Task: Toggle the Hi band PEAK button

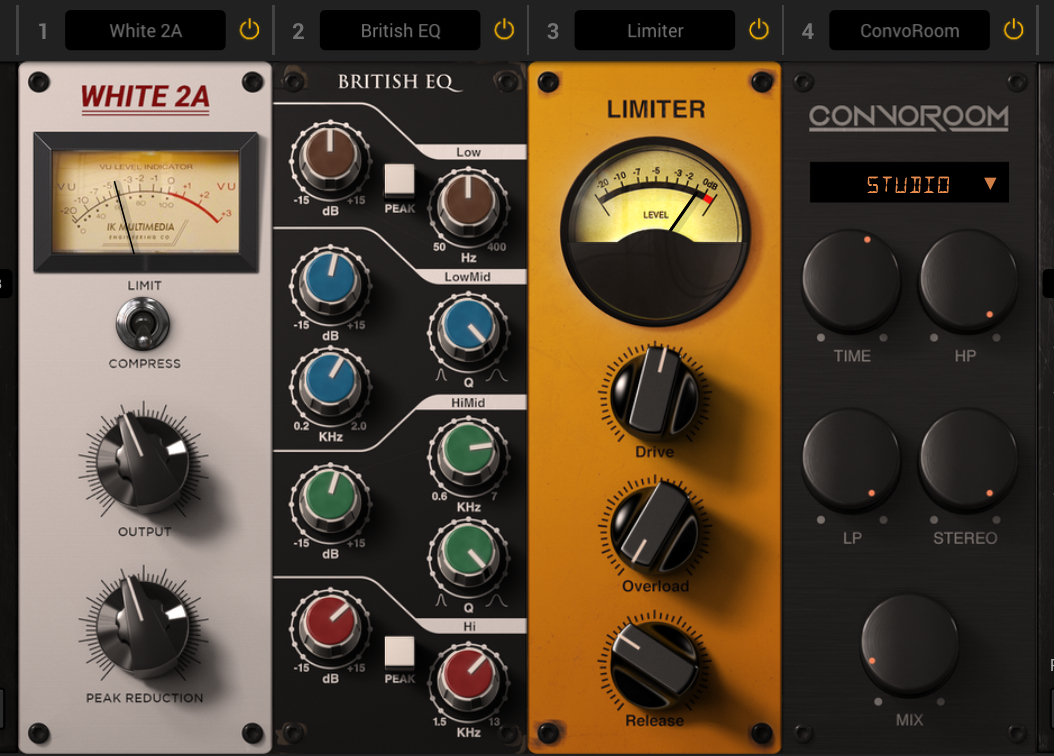Action: point(399,651)
